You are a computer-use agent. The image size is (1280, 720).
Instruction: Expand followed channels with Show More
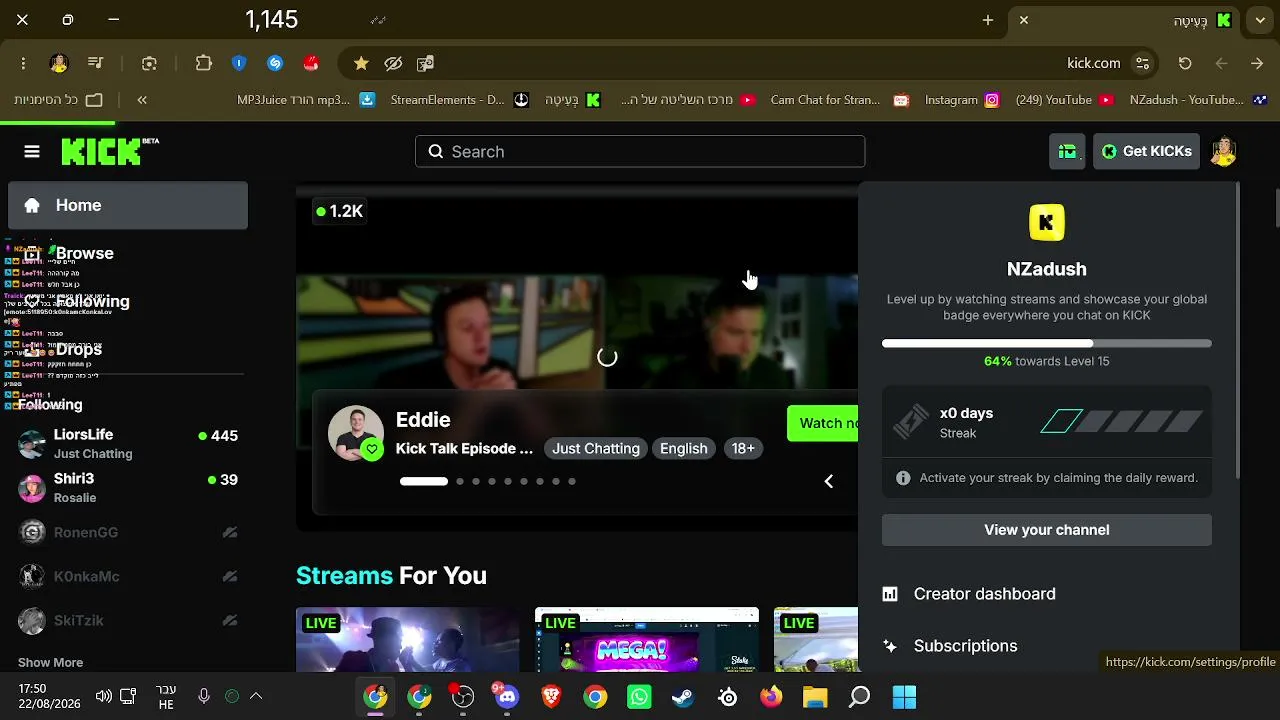tap(50, 663)
